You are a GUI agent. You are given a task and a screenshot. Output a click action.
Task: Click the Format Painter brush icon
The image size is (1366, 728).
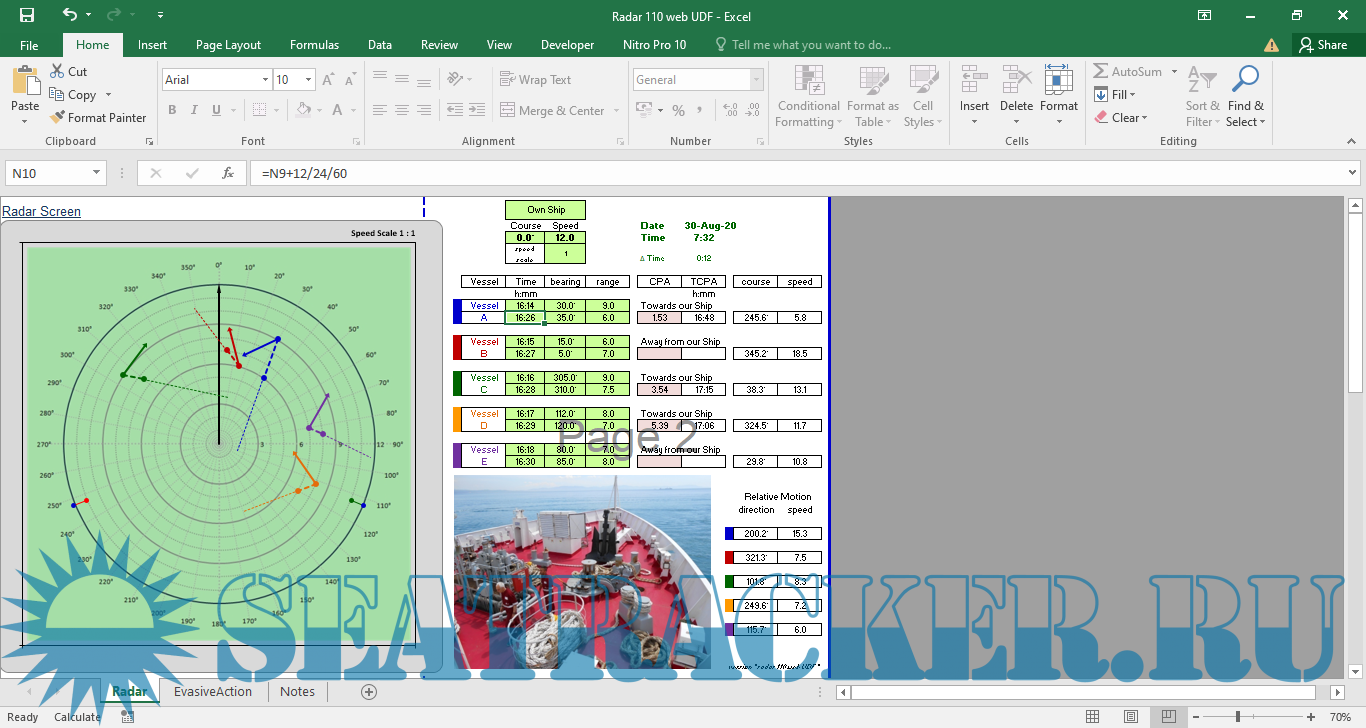pyautogui.click(x=57, y=117)
